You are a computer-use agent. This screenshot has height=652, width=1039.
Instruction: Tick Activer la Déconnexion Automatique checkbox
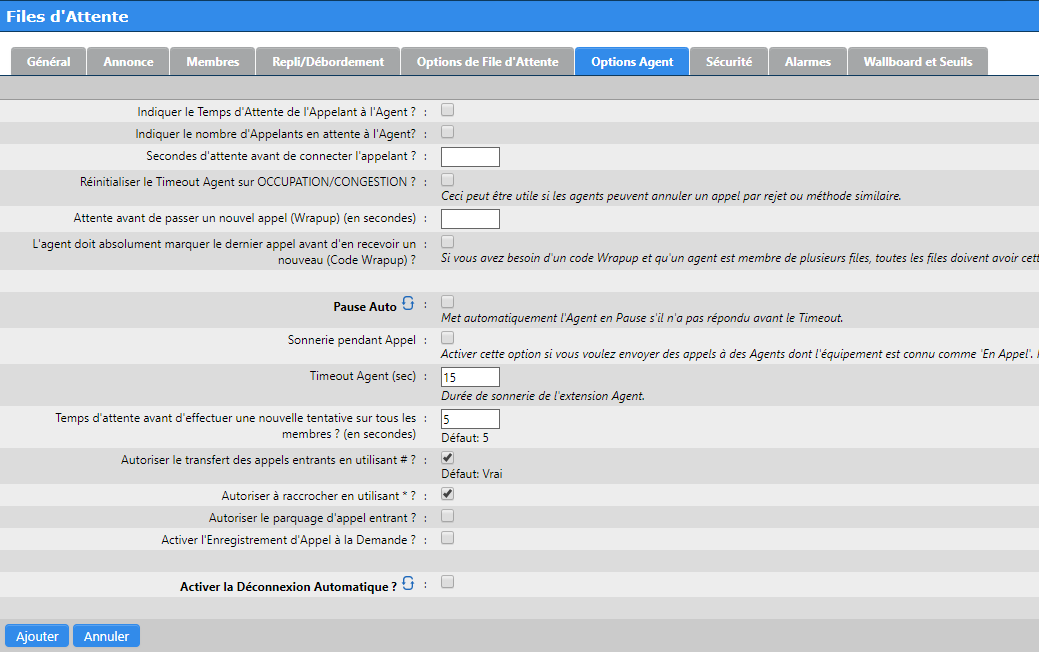point(448,582)
